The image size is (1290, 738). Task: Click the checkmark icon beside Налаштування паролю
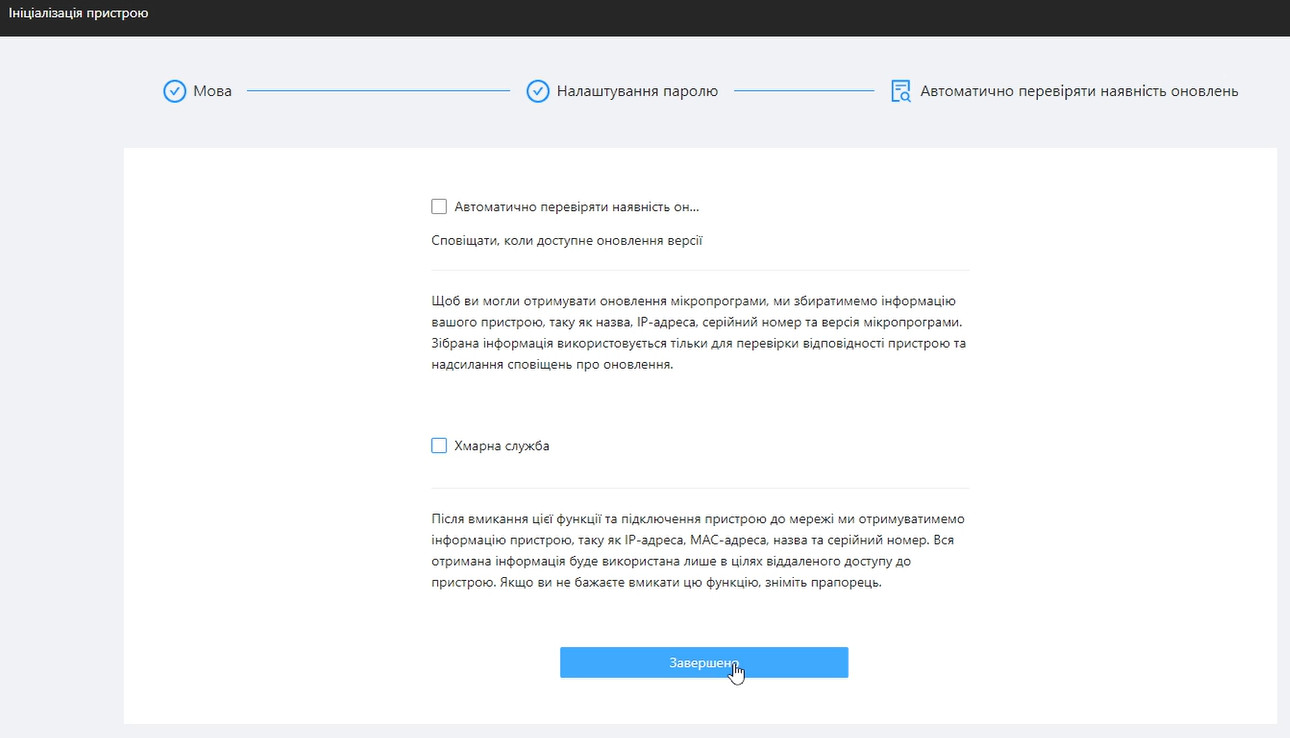click(x=538, y=92)
